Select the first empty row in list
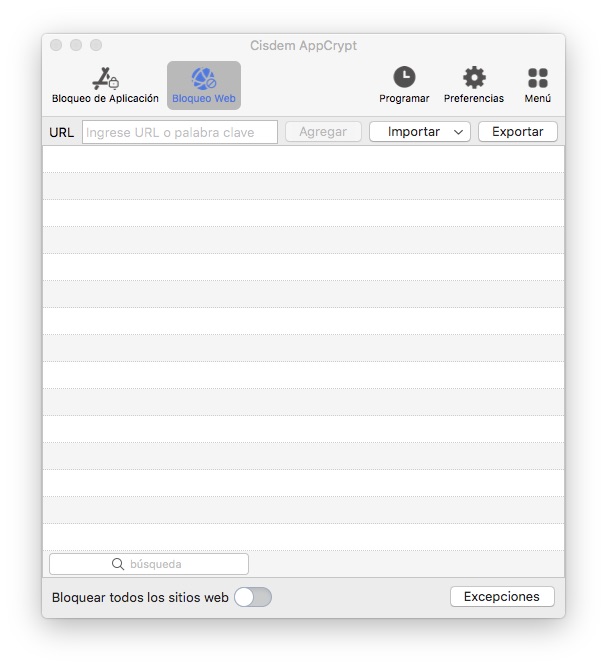The height and width of the screenshot is (668, 607). click(x=303, y=159)
